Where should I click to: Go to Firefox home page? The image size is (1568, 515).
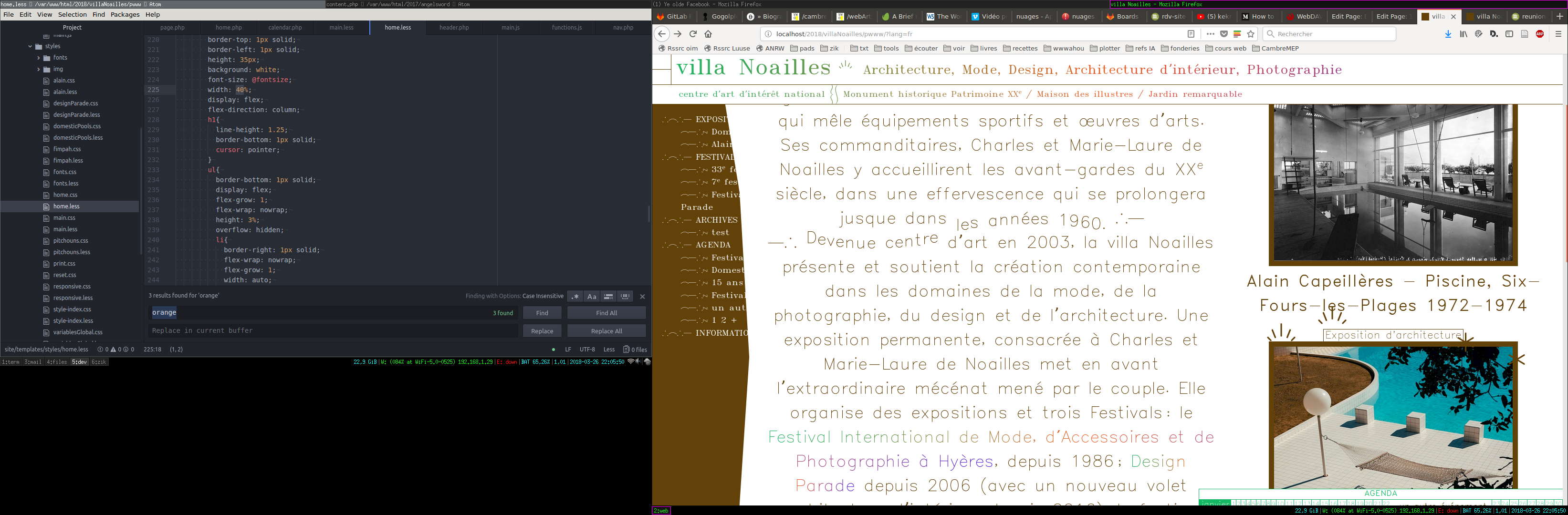[708, 34]
